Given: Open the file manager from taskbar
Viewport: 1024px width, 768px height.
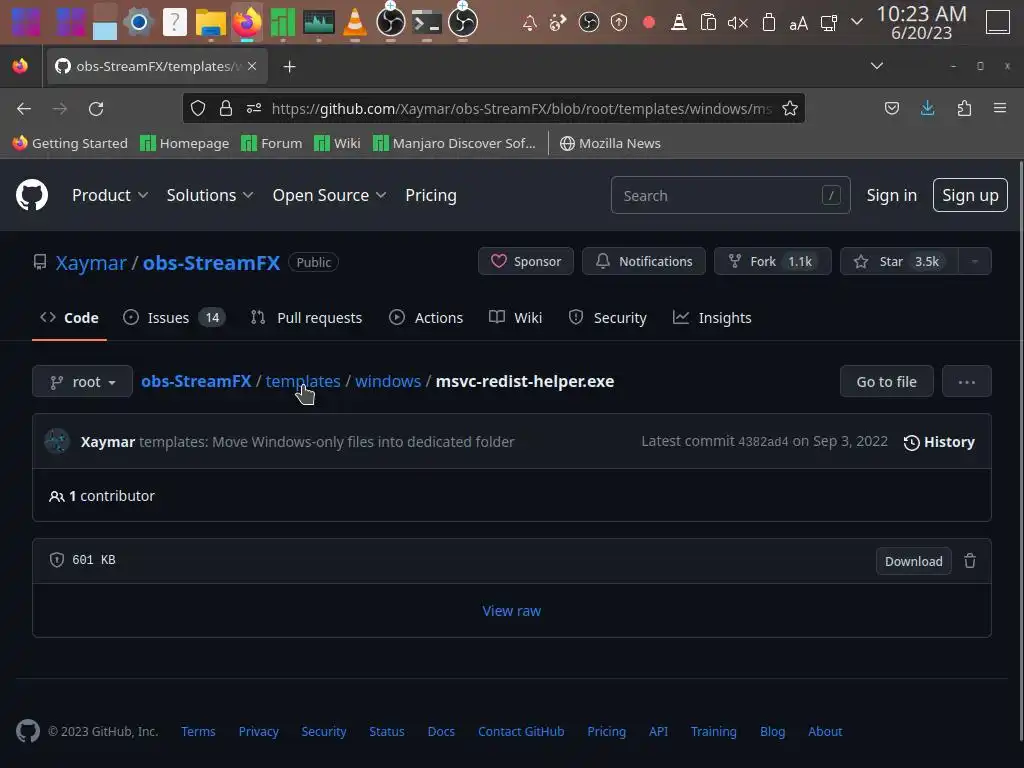Looking at the screenshot, I should pyautogui.click(x=210, y=23).
